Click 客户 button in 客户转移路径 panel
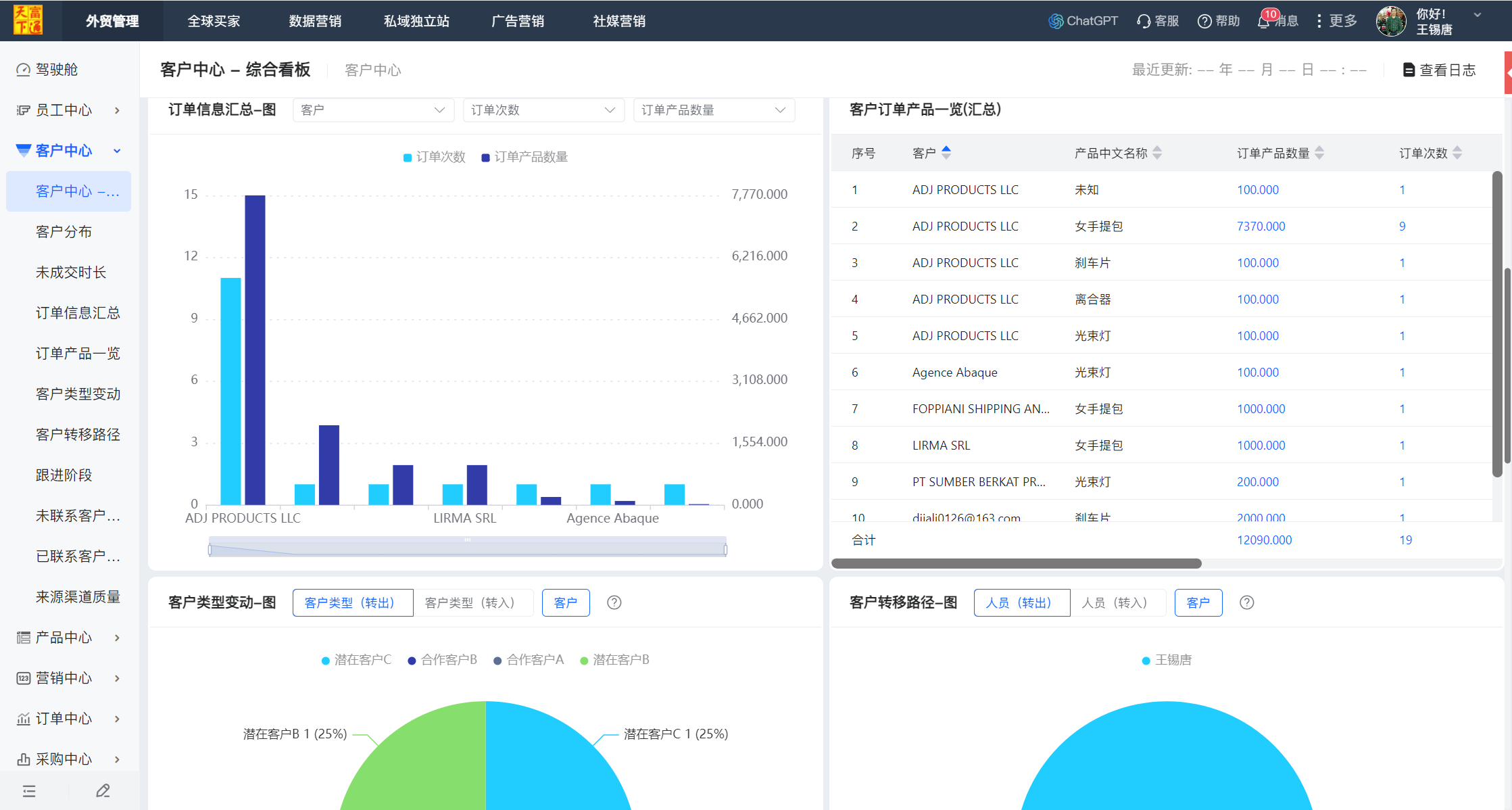 (1198, 602)
